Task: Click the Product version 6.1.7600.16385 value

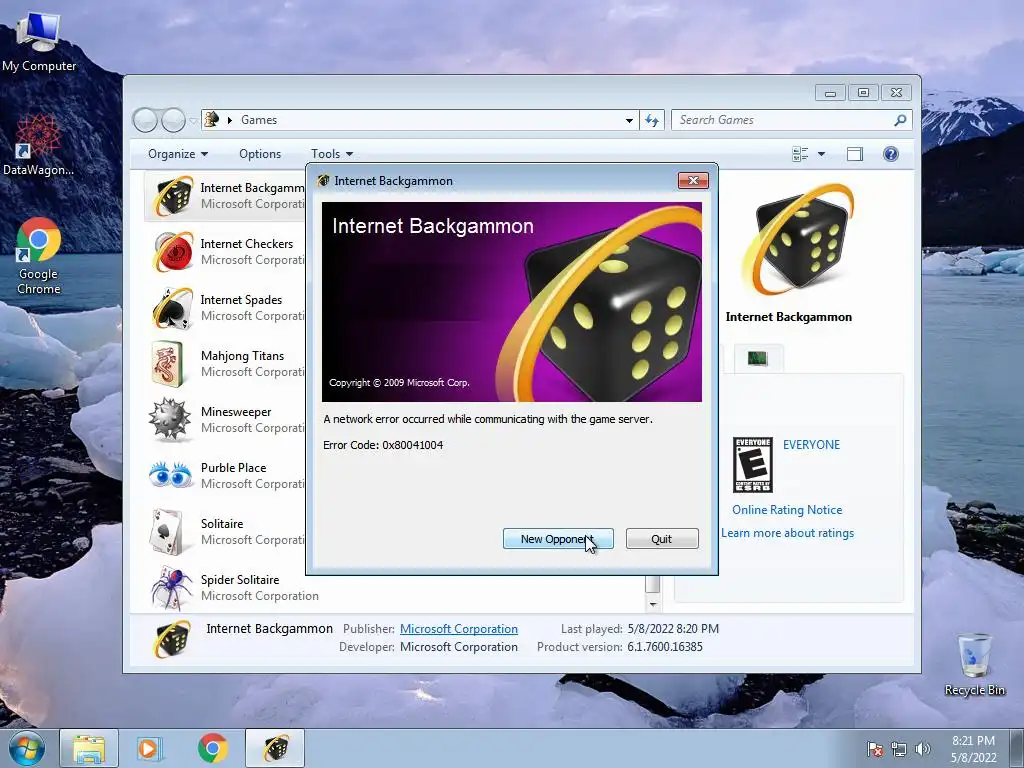Action: pos(665,647)
